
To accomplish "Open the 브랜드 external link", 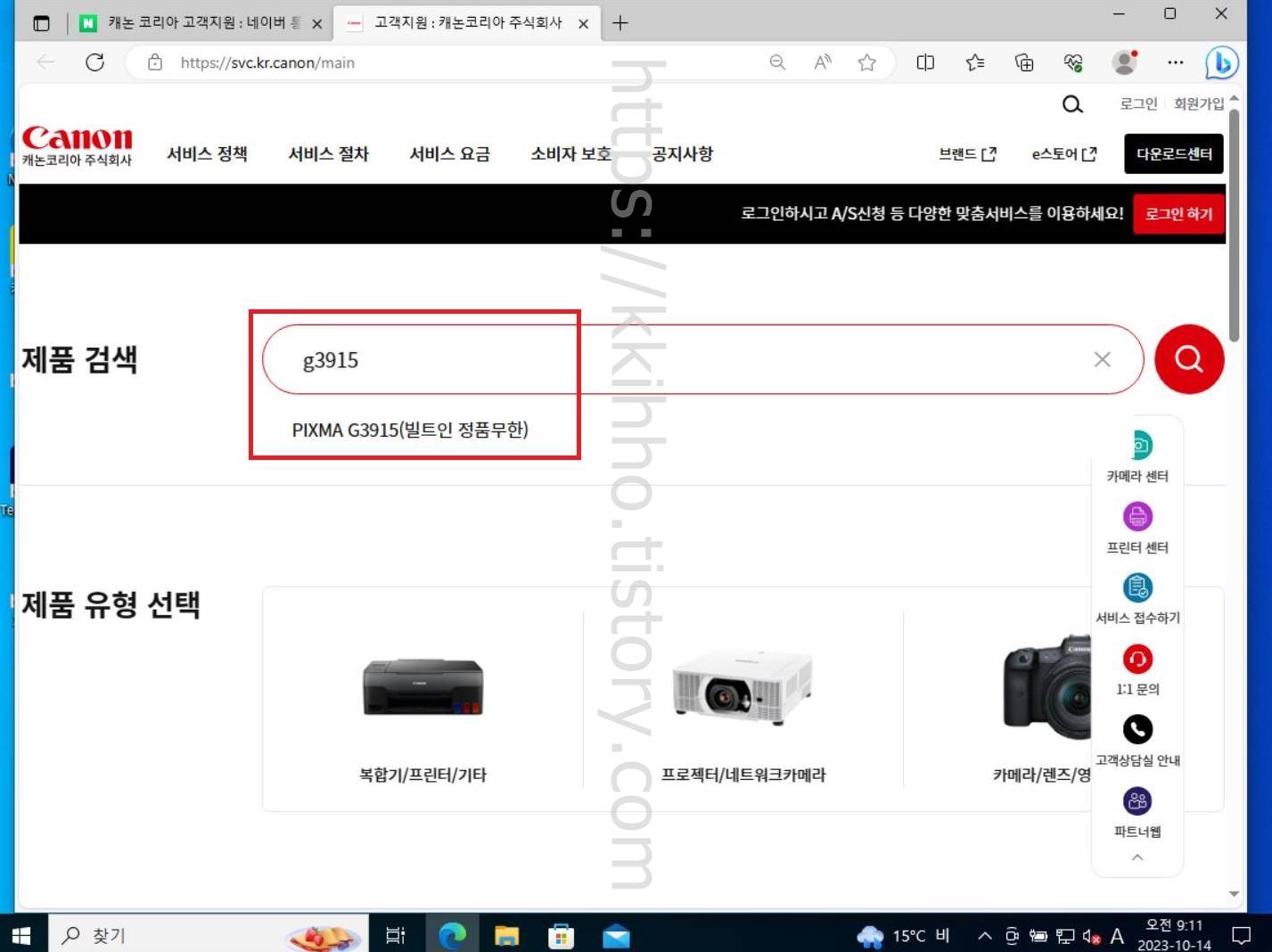I will click(967, 154).
